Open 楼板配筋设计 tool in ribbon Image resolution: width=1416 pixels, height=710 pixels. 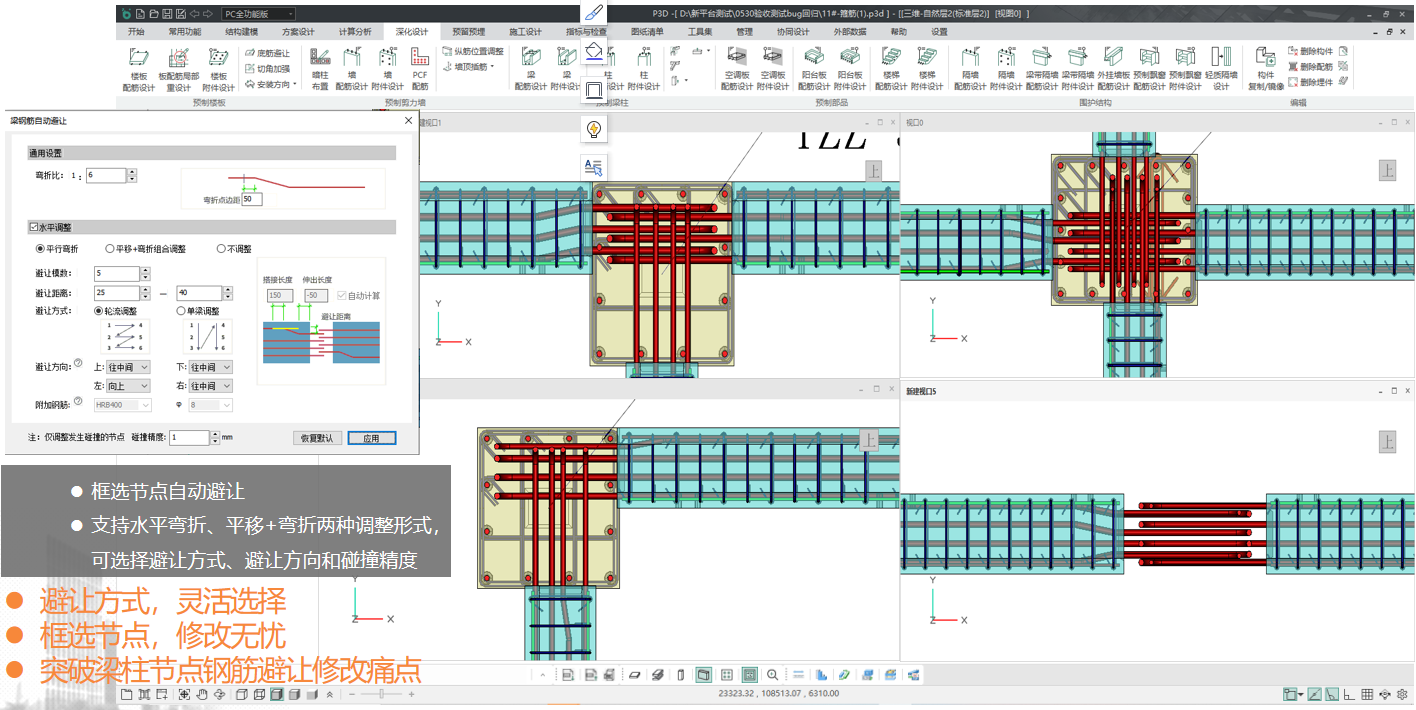(139, 67)
